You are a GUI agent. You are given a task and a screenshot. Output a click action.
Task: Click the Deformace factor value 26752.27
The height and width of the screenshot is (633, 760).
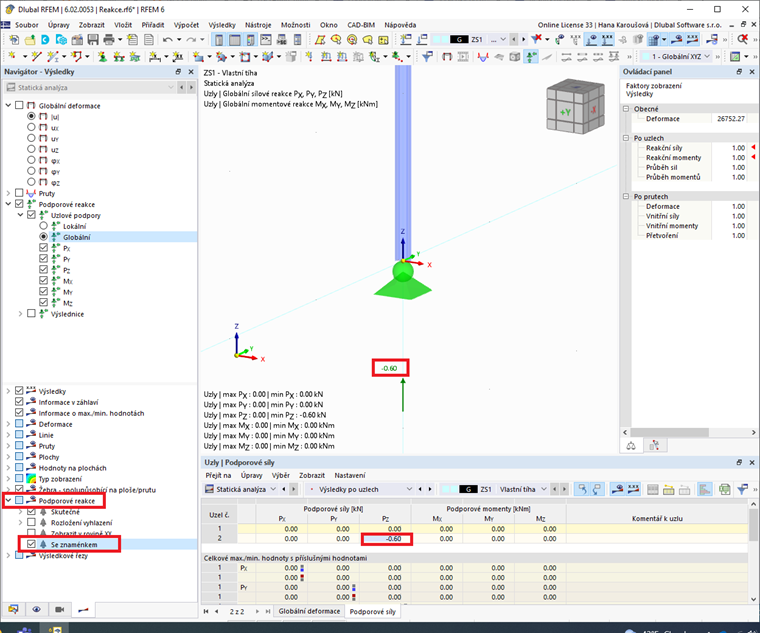(730, 119)
